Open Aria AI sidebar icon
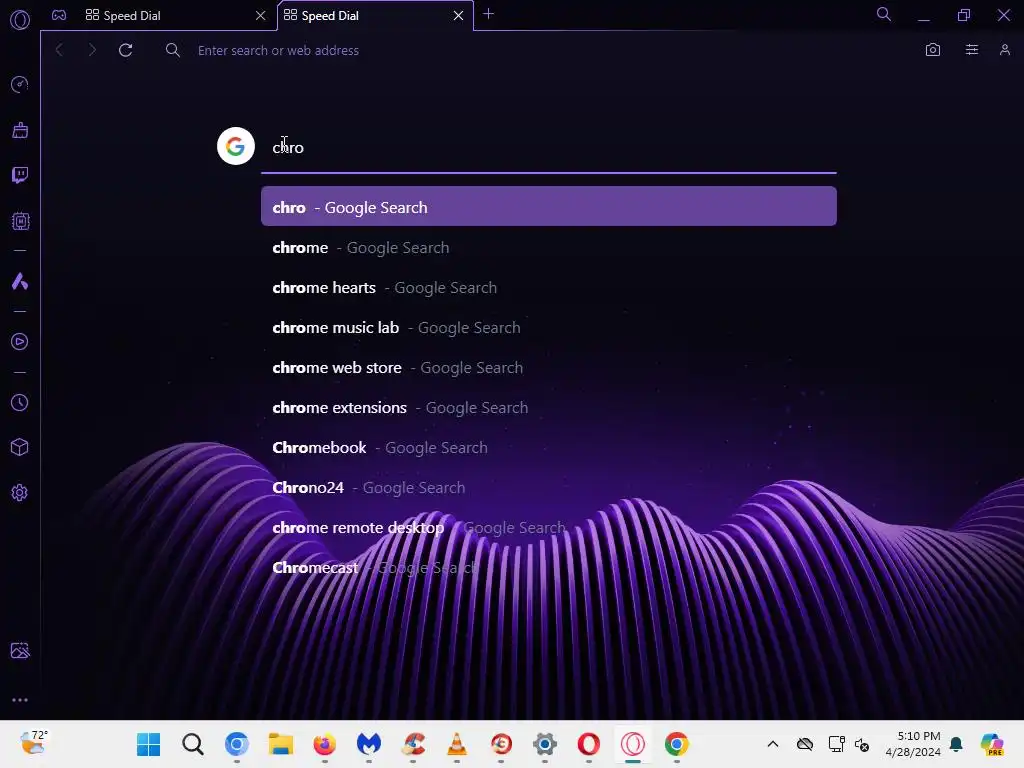The height and width of the screenshot is (768, 1024). coord(20,281)
